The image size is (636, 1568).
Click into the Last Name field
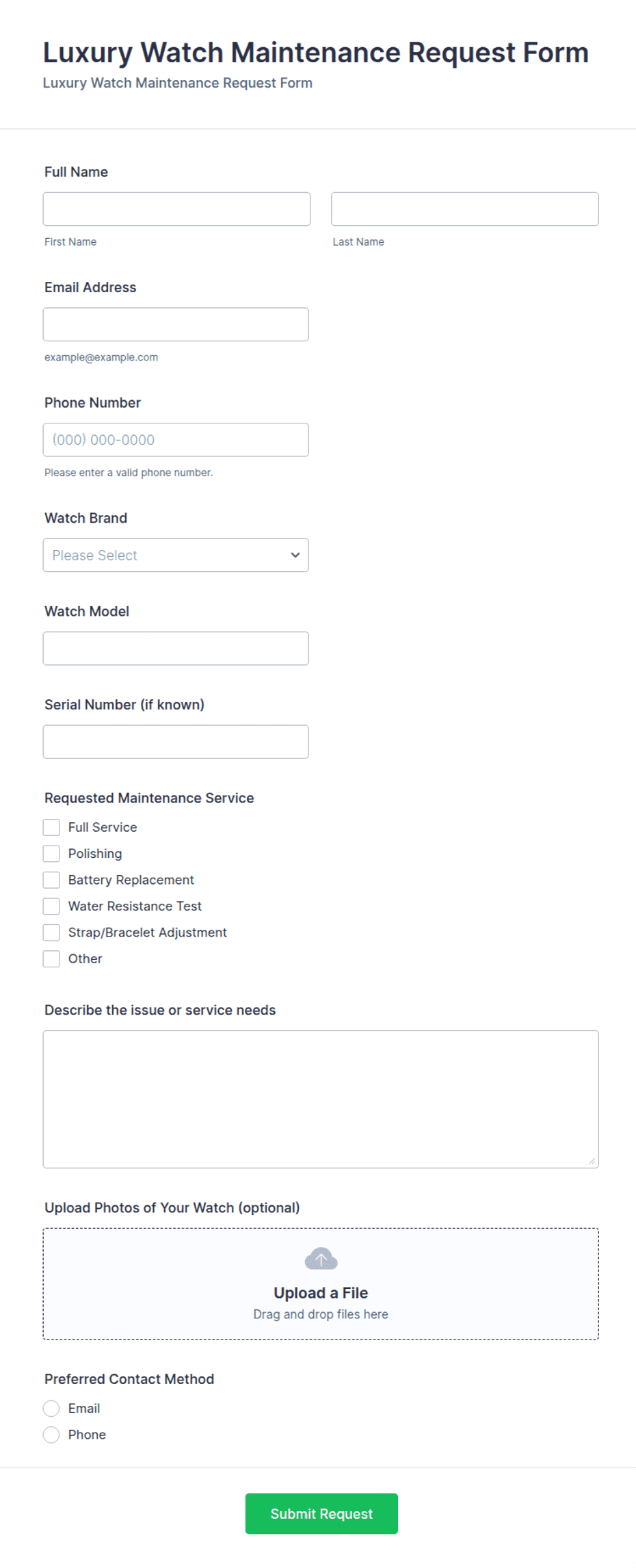(465, 209)
